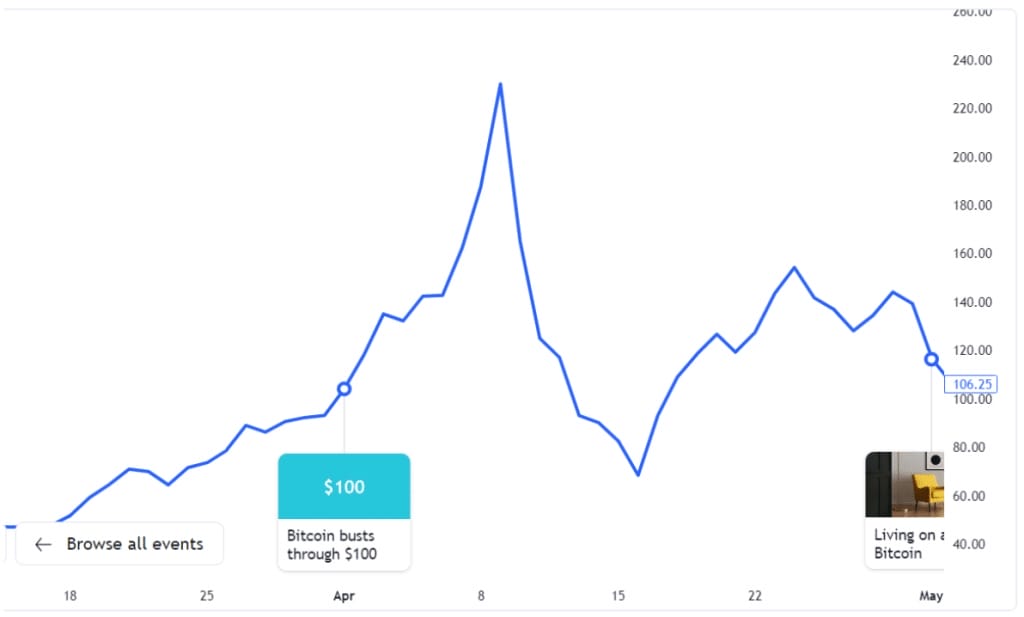
Task: Select the April event marker circle on the chart
Action: (344, 388)
